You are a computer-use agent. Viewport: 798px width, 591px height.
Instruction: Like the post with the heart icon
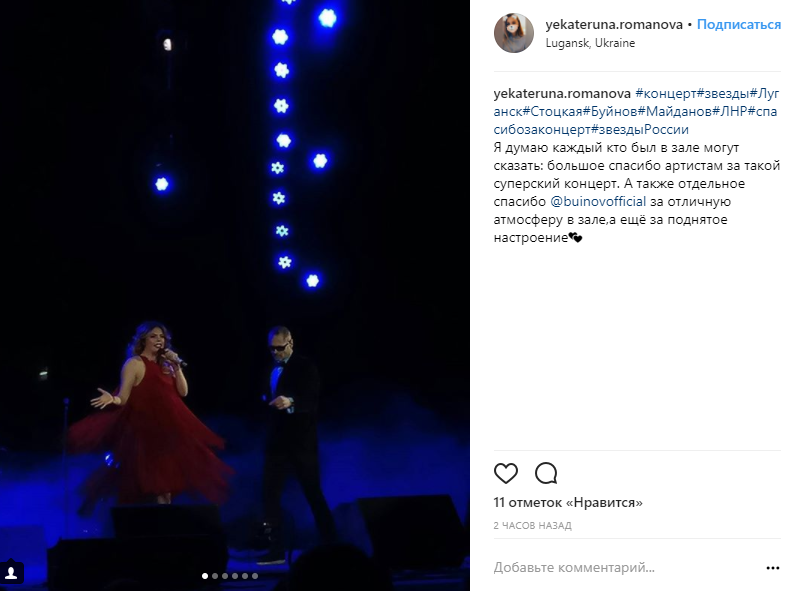(505, 473)
